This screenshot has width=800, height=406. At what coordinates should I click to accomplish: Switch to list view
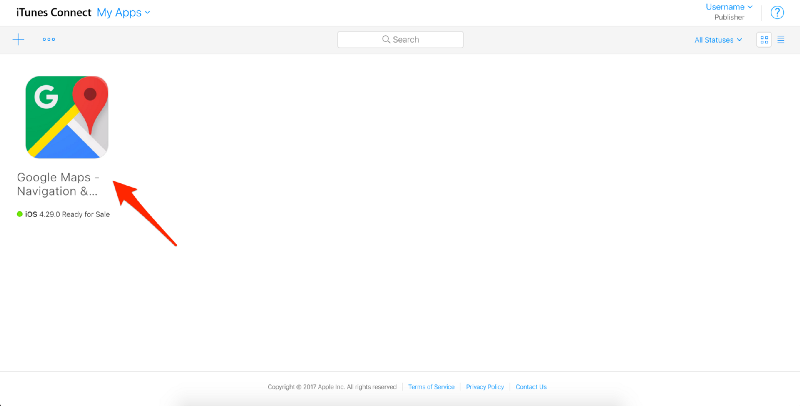coord(781,40)
